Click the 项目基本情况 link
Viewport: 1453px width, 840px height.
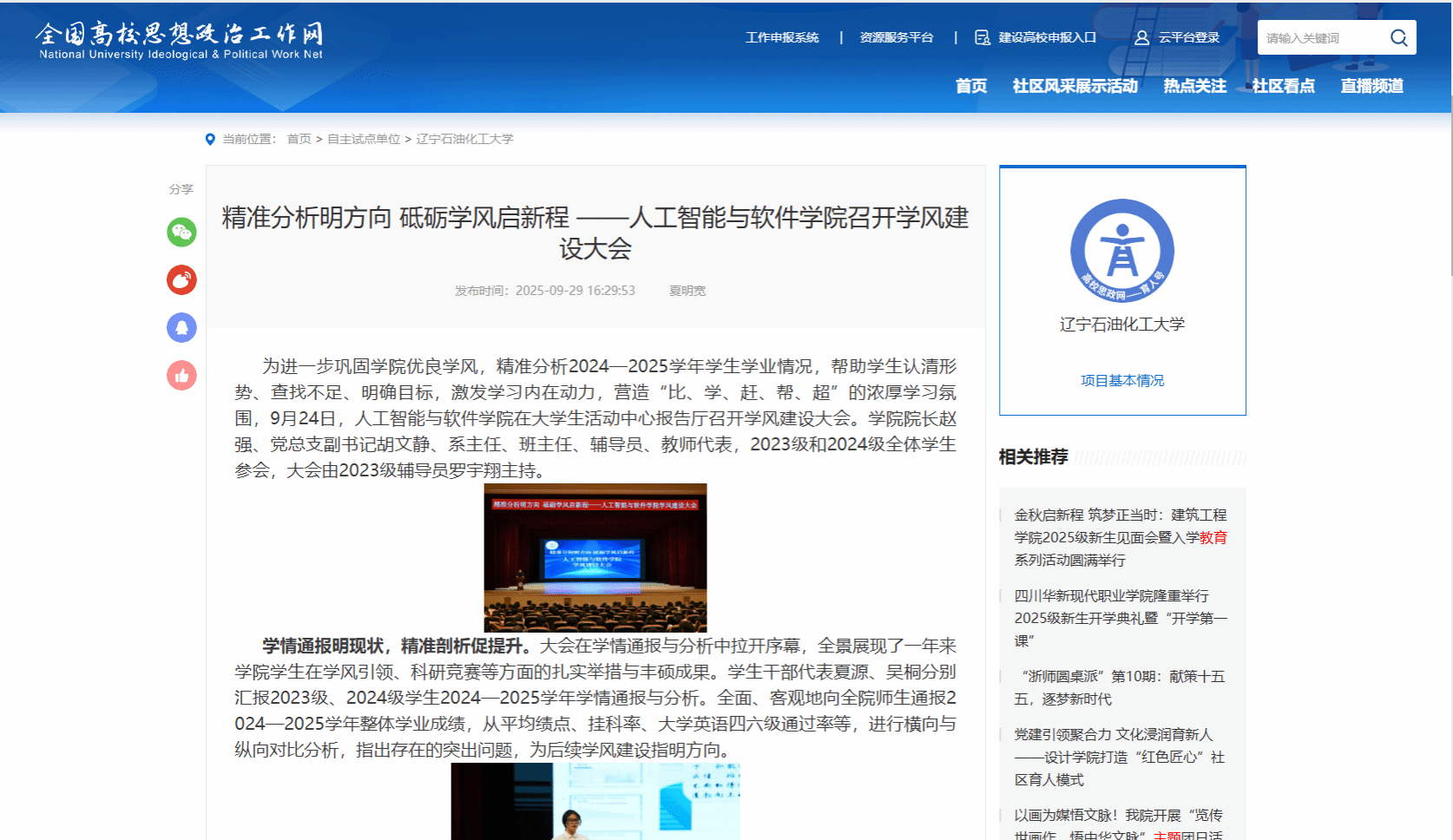point(1121,380)
